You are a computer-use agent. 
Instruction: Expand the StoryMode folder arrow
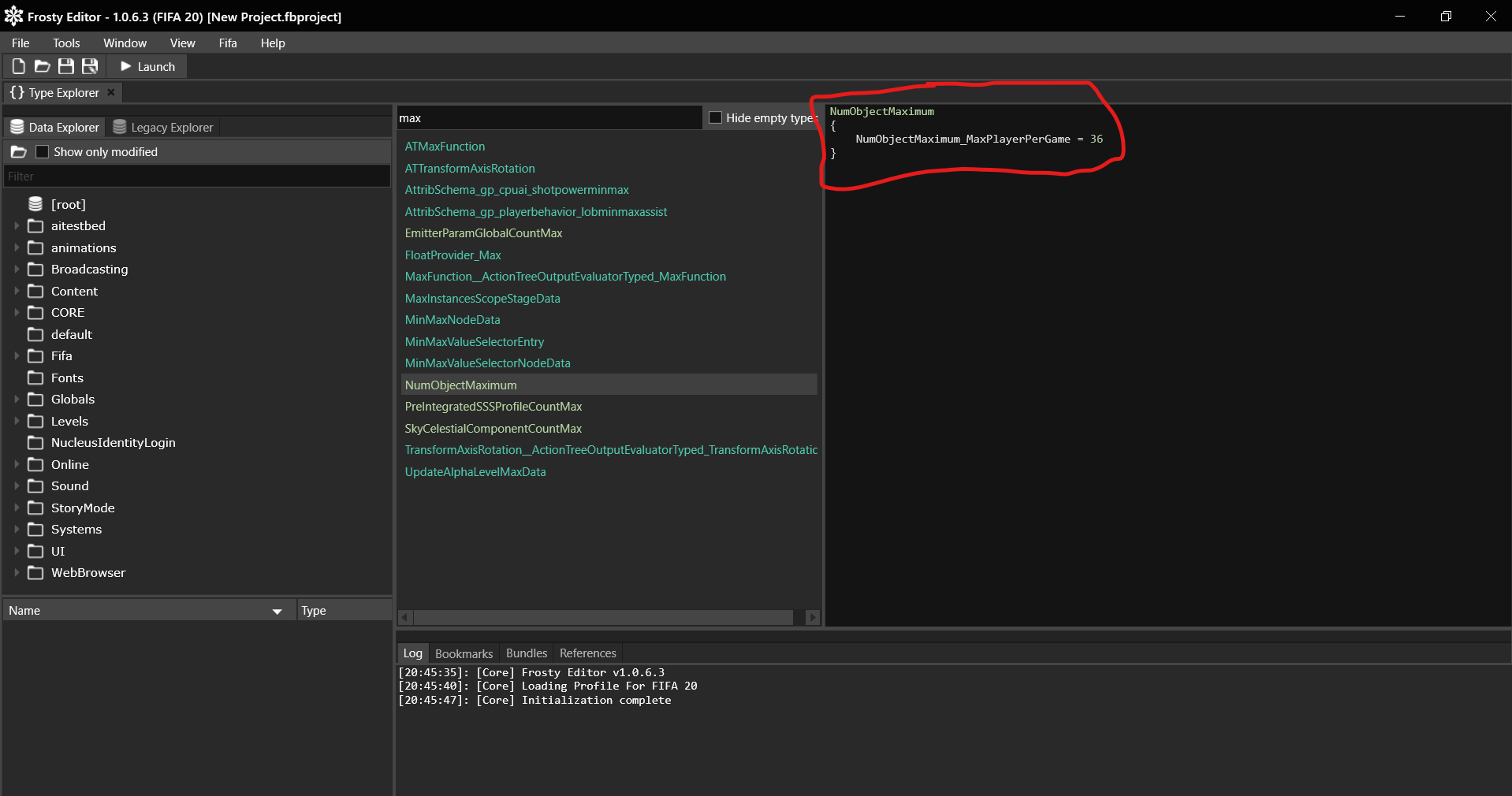coord(17,508)
